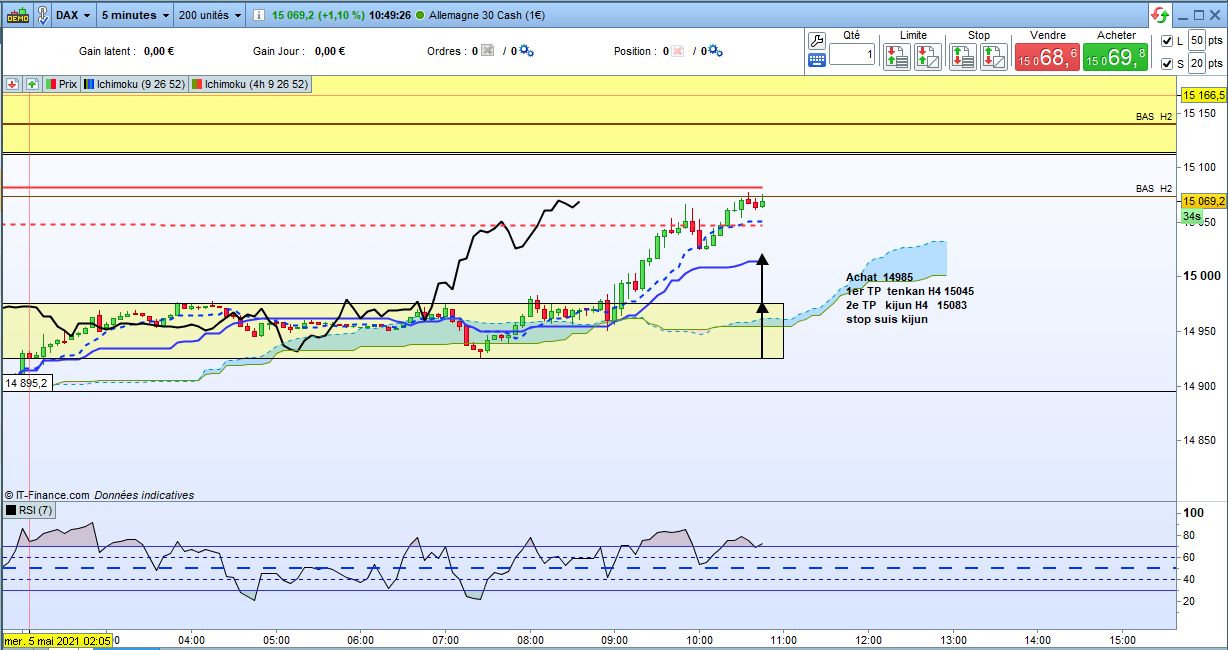Click the wrench trading settings icon
The image size is (1228, 650).
point(816,41)
